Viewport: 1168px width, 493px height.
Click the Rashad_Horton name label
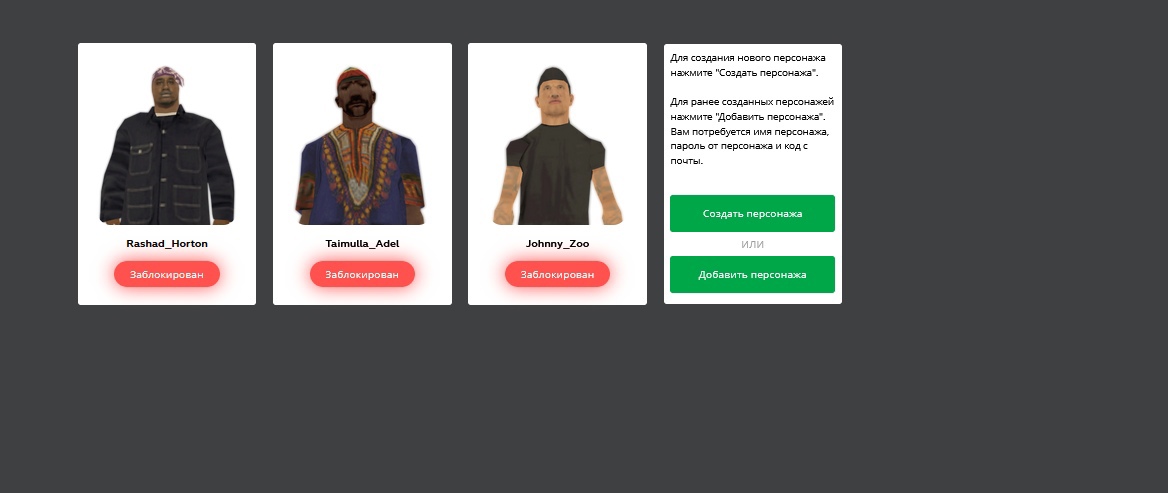click(x=167, y=244)
